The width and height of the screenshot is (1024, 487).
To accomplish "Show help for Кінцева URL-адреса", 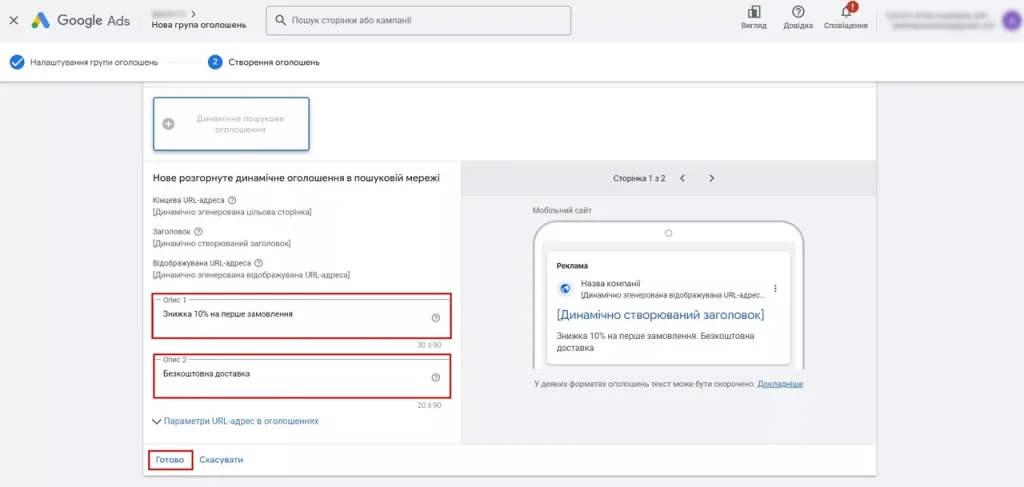I will click(232, 200).
